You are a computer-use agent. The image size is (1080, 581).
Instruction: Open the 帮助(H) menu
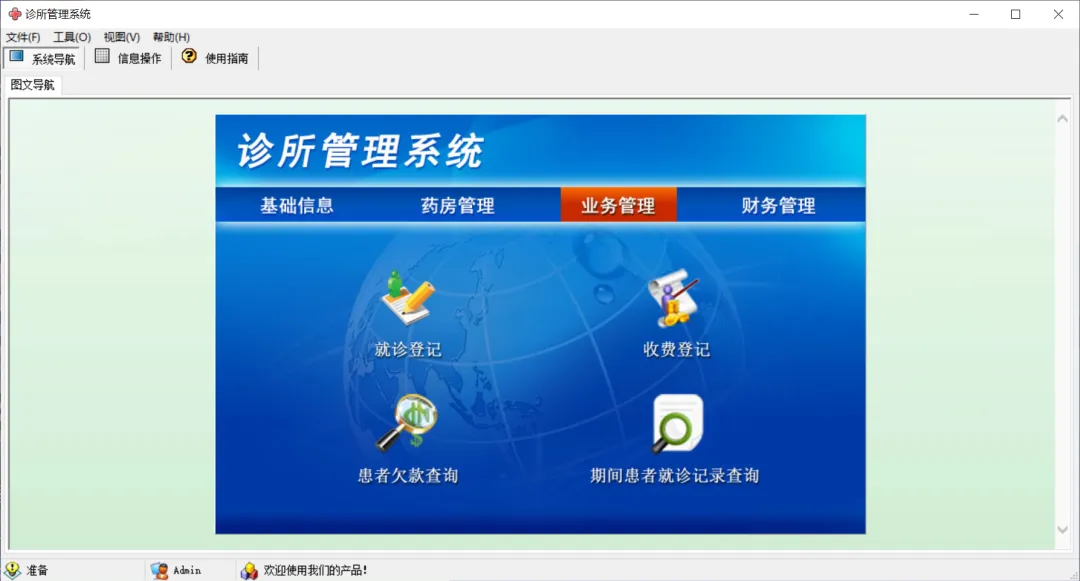(171, 37)
